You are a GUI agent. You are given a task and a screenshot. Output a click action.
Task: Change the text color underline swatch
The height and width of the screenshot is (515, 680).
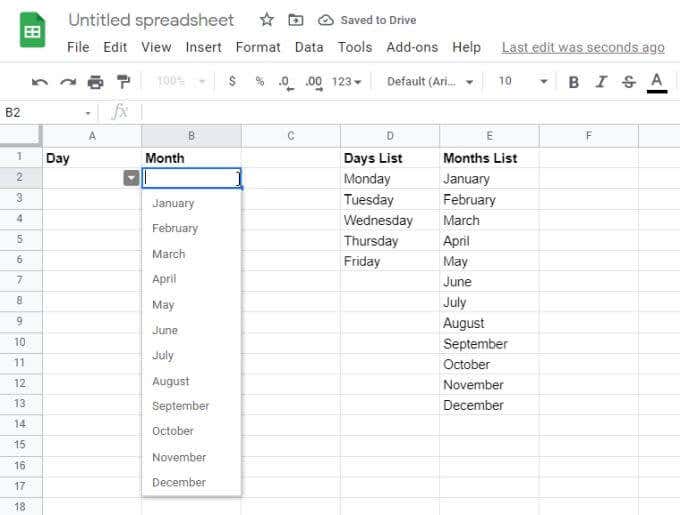pyautogui.click(x=657, y=82)
